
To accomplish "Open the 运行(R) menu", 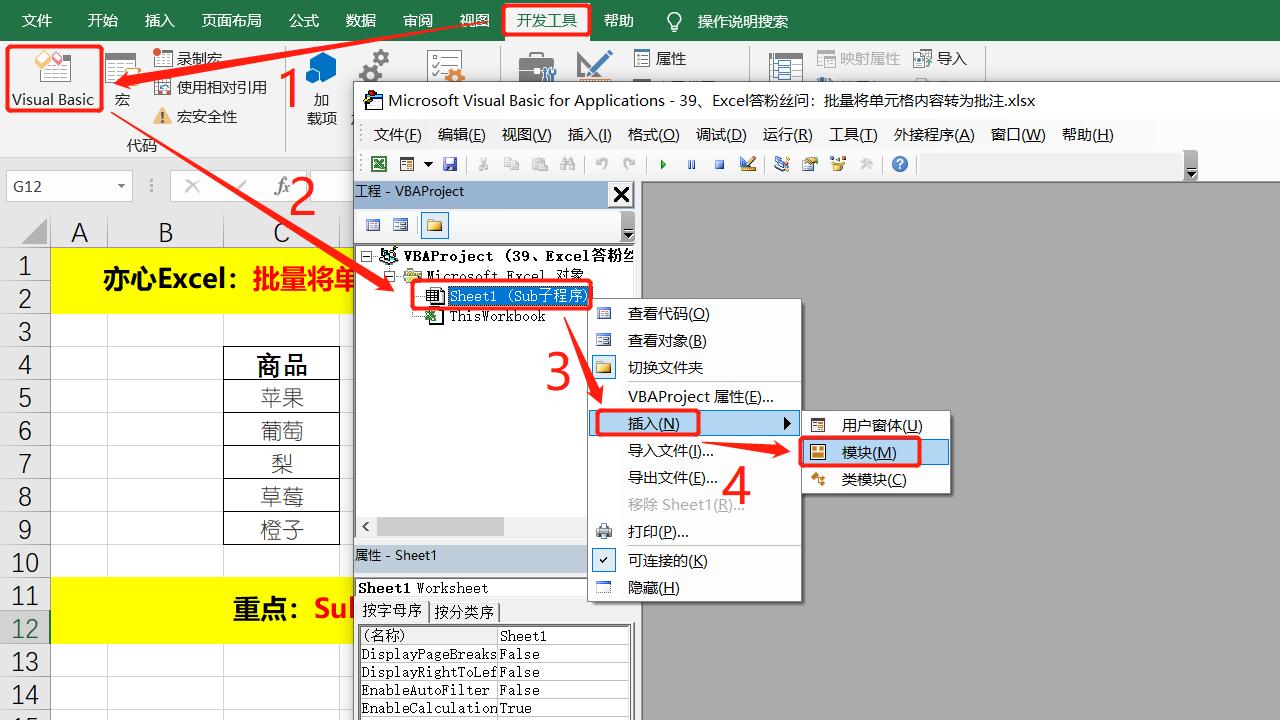I will pyautogui.click(x=787, y=135).
